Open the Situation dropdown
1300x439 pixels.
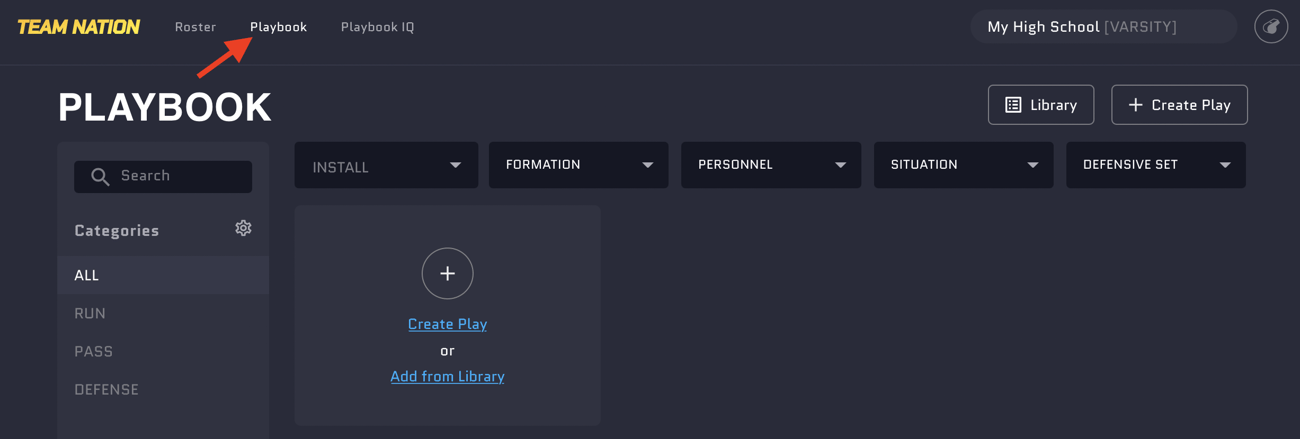coord(963,165)
